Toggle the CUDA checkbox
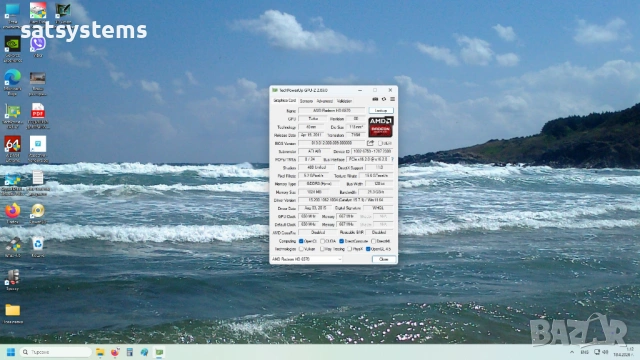Screen dimensions: 640x360 (x=322, y=241)
